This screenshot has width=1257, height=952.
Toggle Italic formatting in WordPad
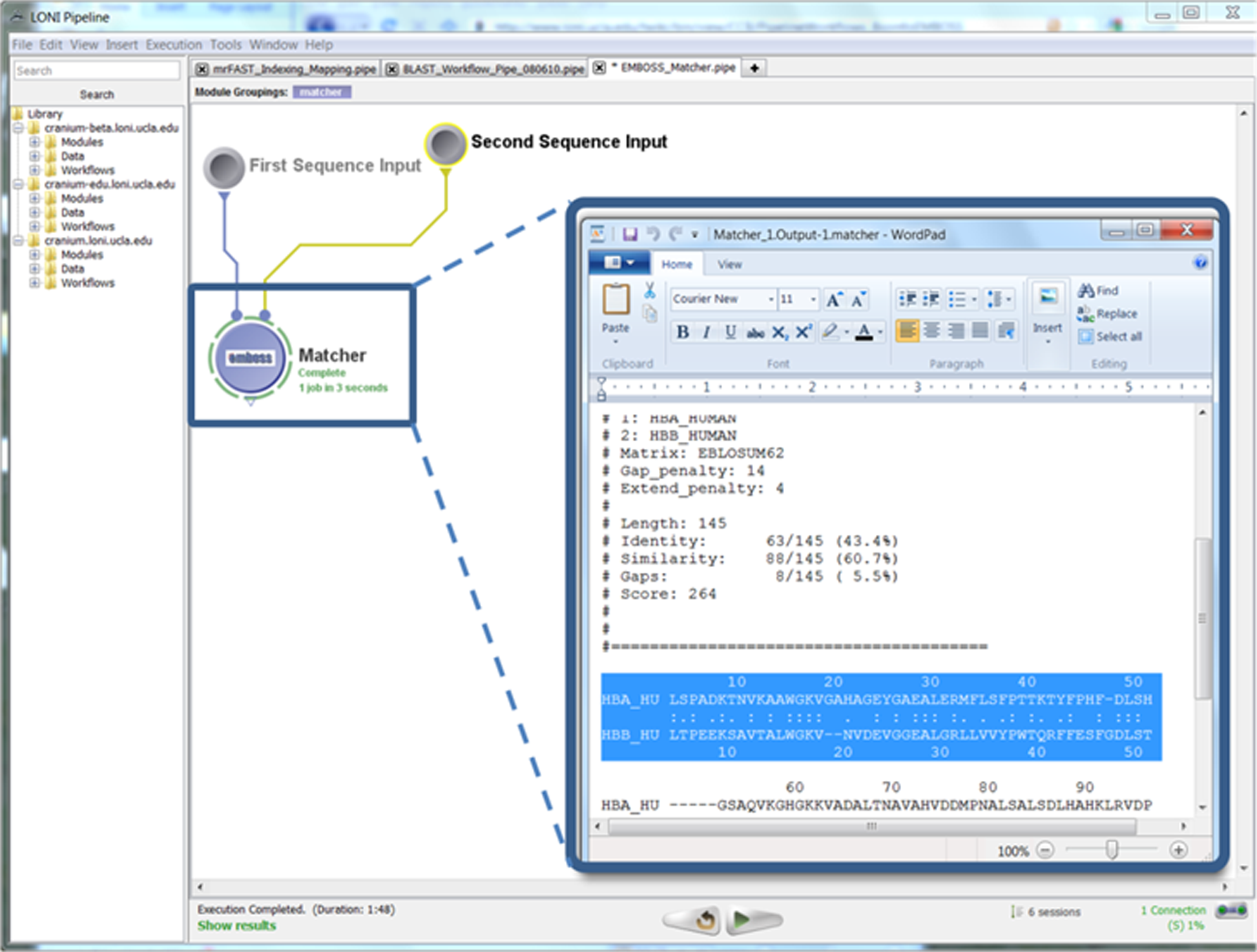pyautogui.click(x=706, y=332)
